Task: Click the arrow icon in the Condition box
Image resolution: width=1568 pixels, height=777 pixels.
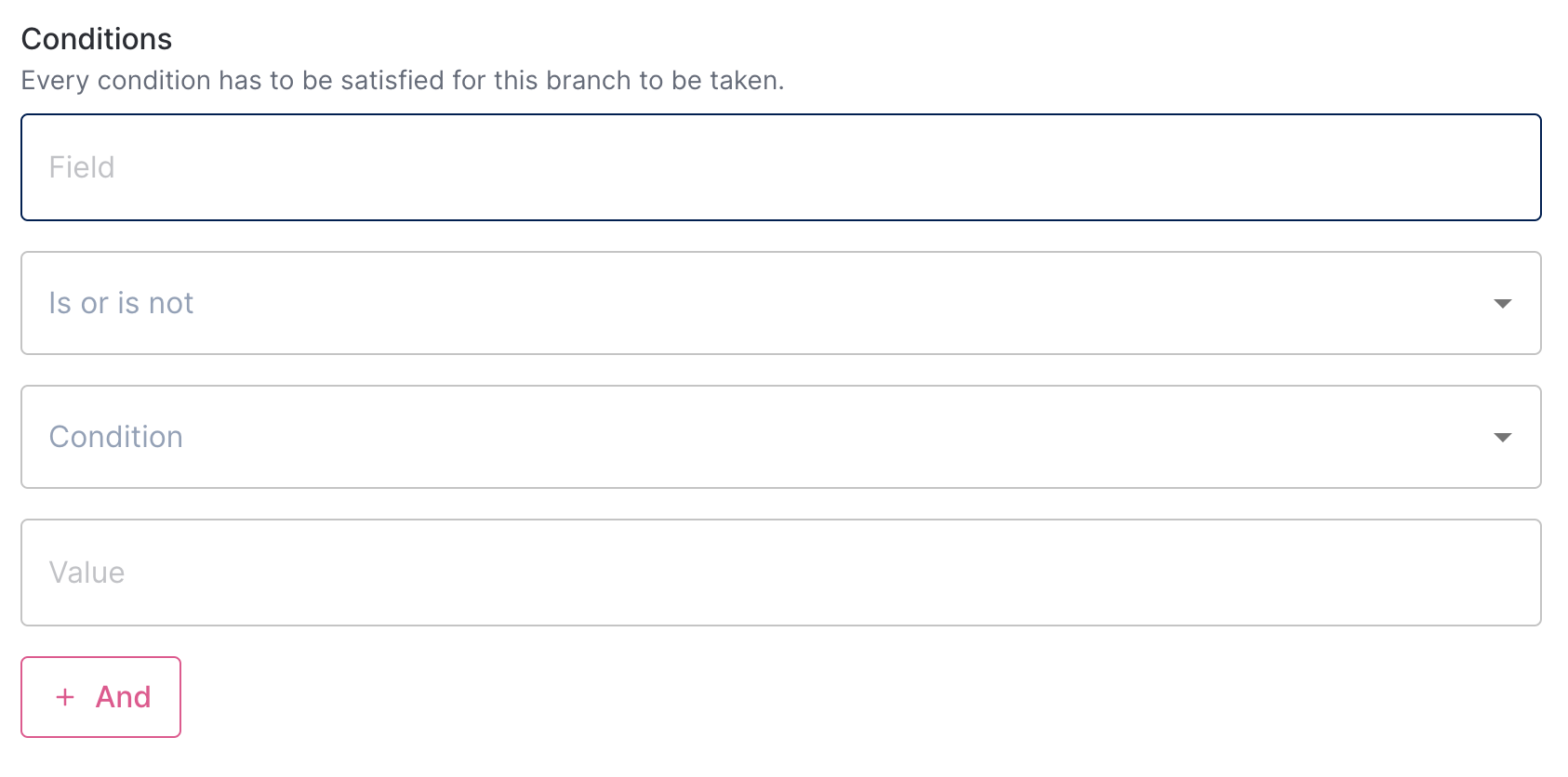Action: pyautogui.click(x=1502, y=438)
